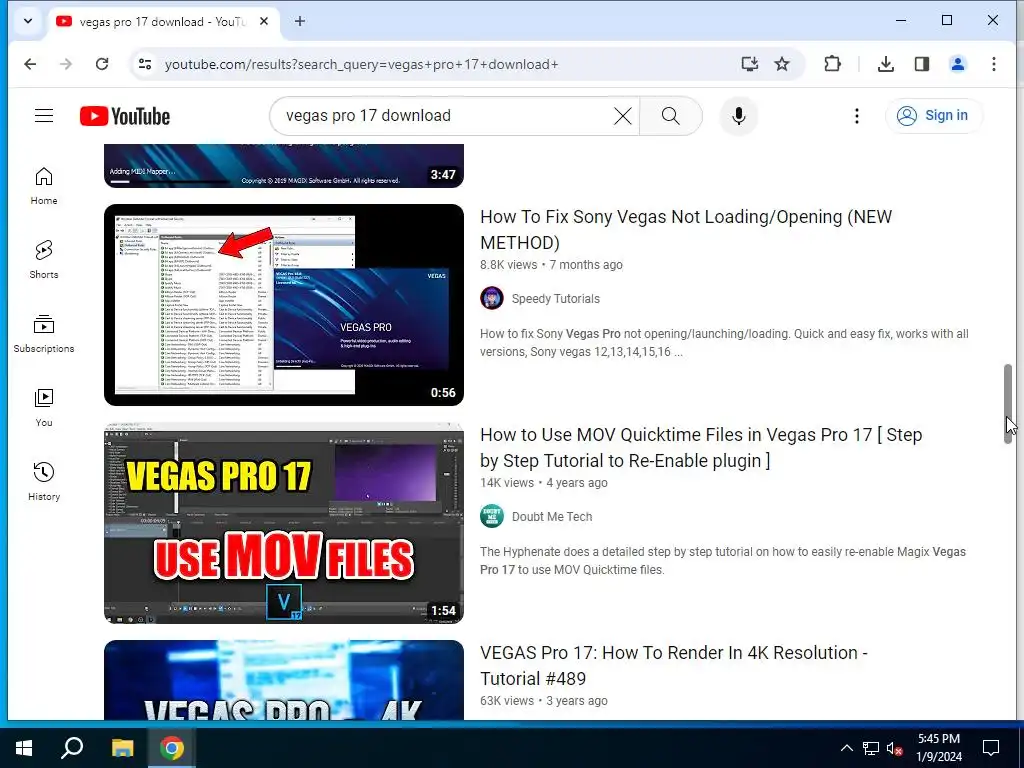The width and height of the screenshot is (1024, 768).
Task: Open Chrome downloads
Action: point(886,64)
